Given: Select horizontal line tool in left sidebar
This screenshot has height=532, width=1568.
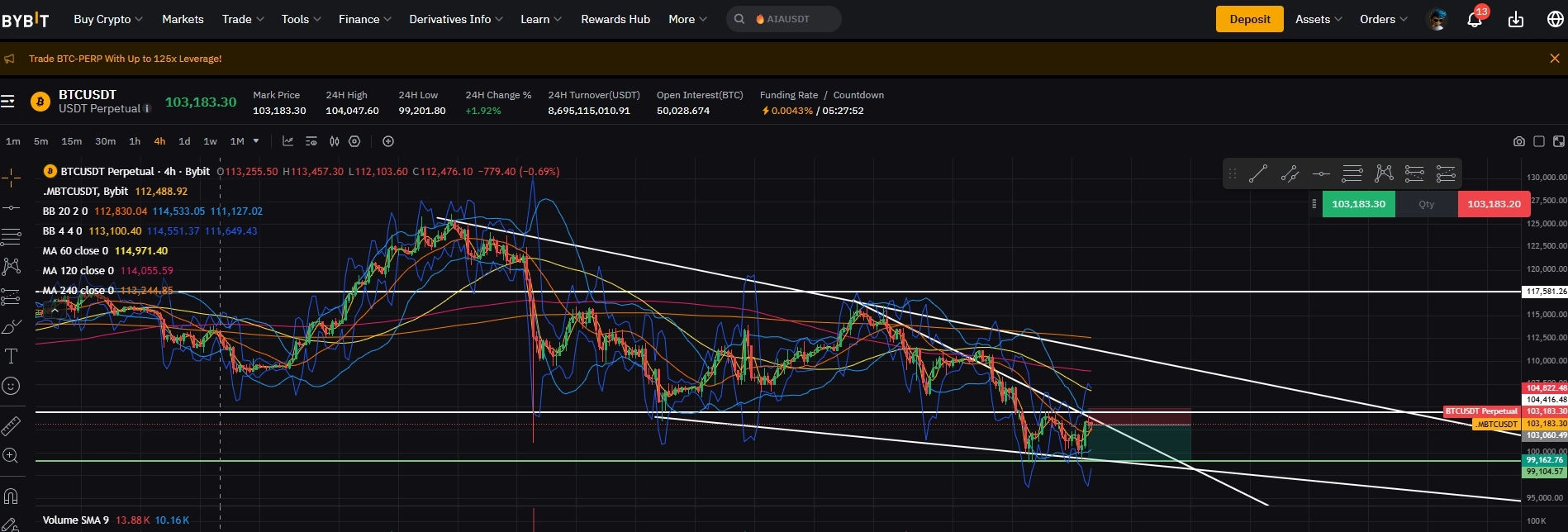Looking at the screenshot, I should pos(11,207).
